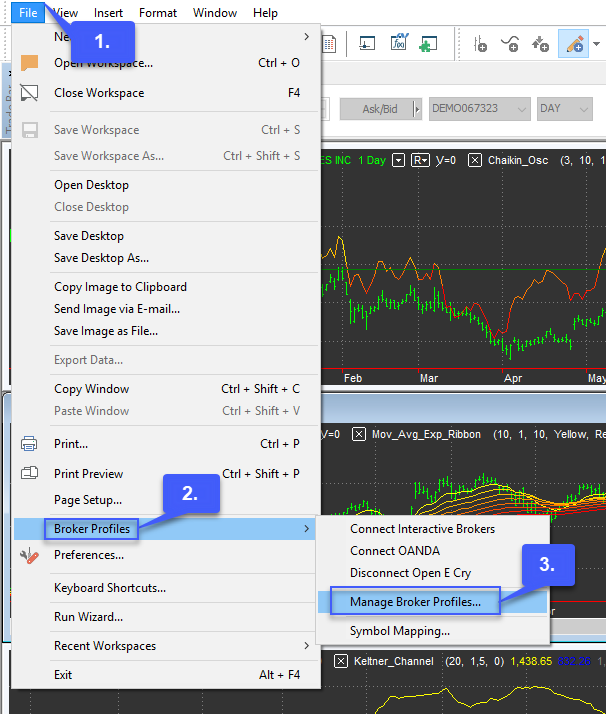This screenshot has width=606, height=714.
Task: Toggle Mov_Avg_Exp_Ribbon checkbox
Action: pos(358,435)
